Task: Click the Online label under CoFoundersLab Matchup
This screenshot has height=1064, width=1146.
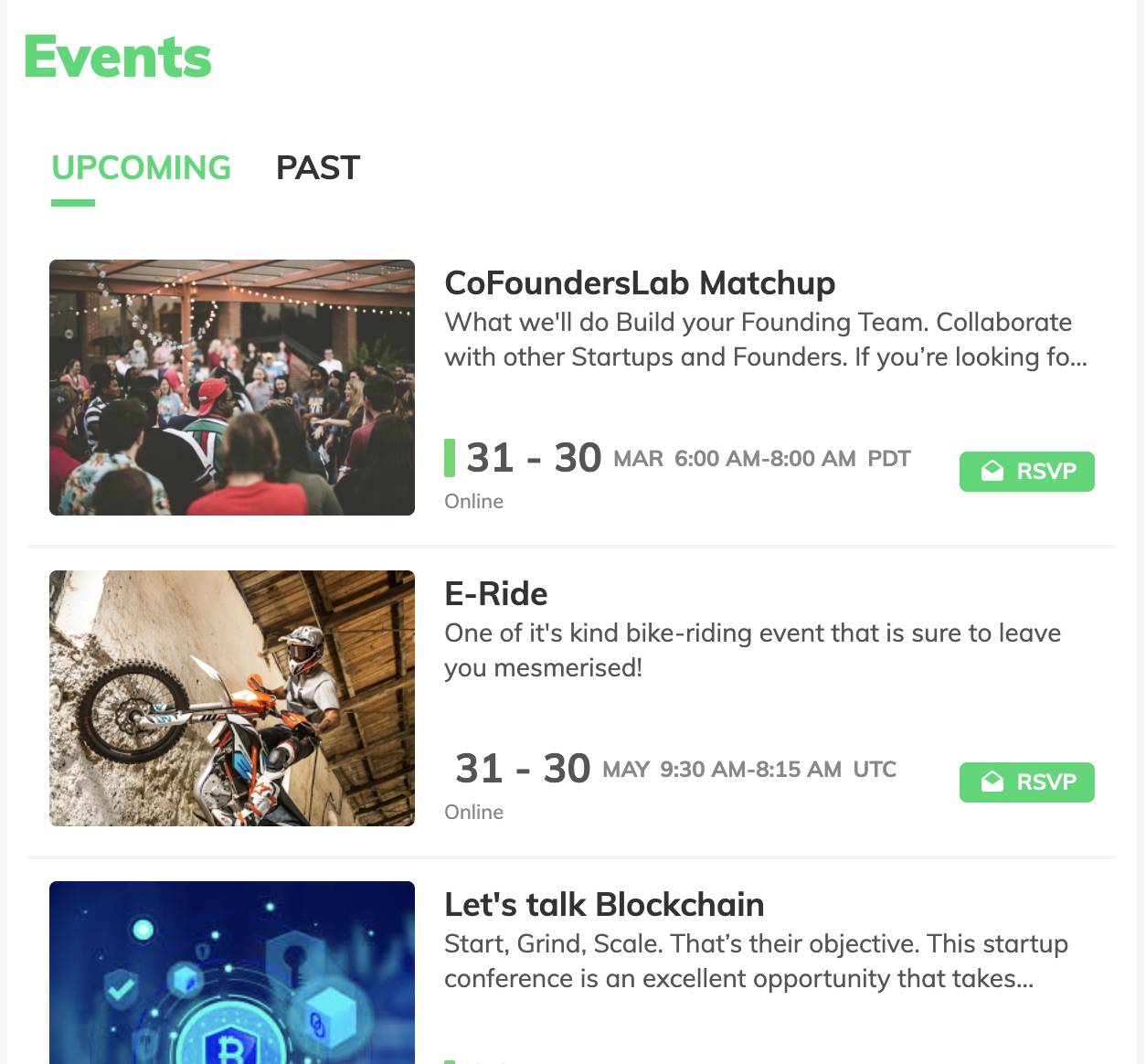Action: [x=473, y=502]
